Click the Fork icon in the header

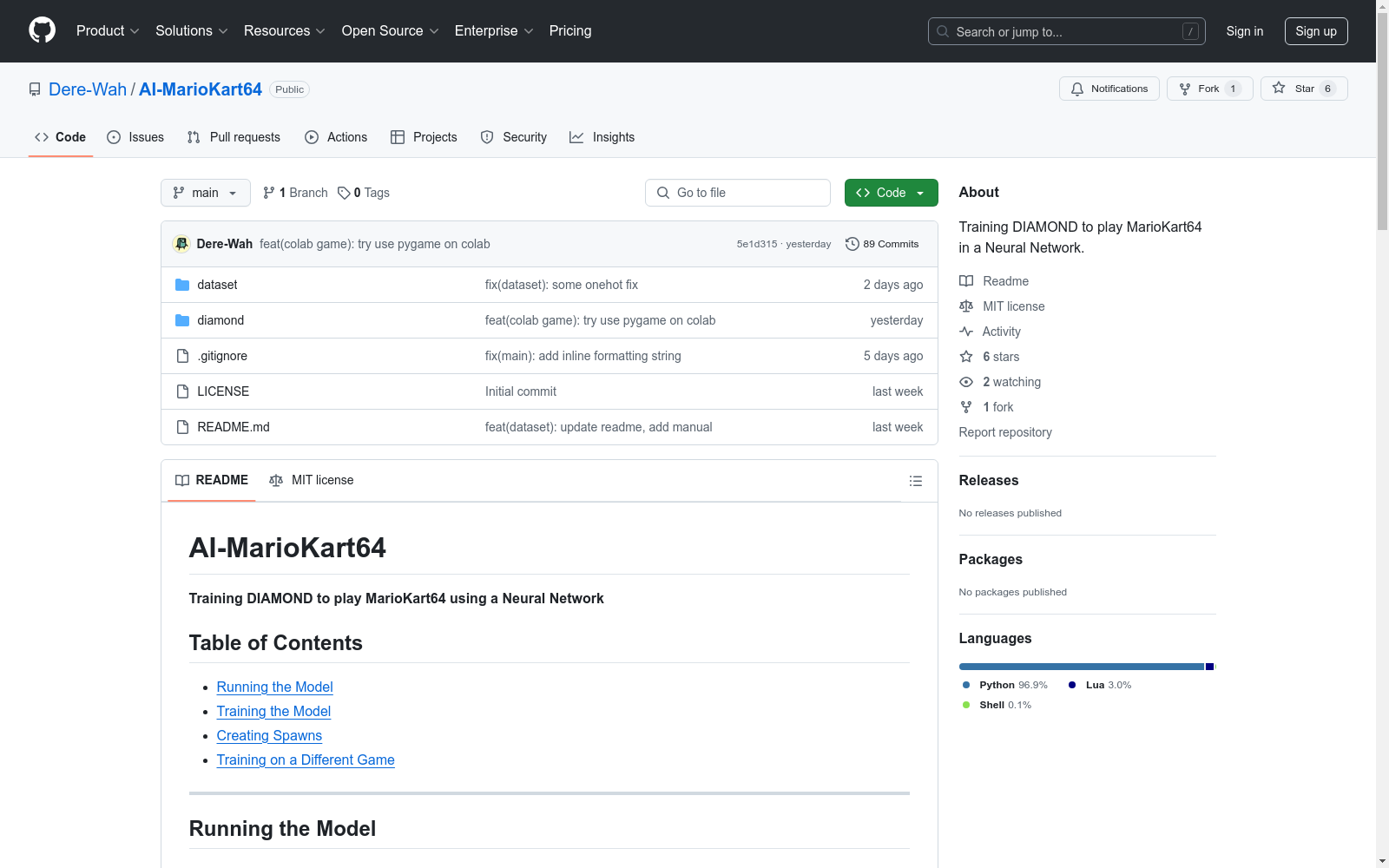(x=1185, y=89)
